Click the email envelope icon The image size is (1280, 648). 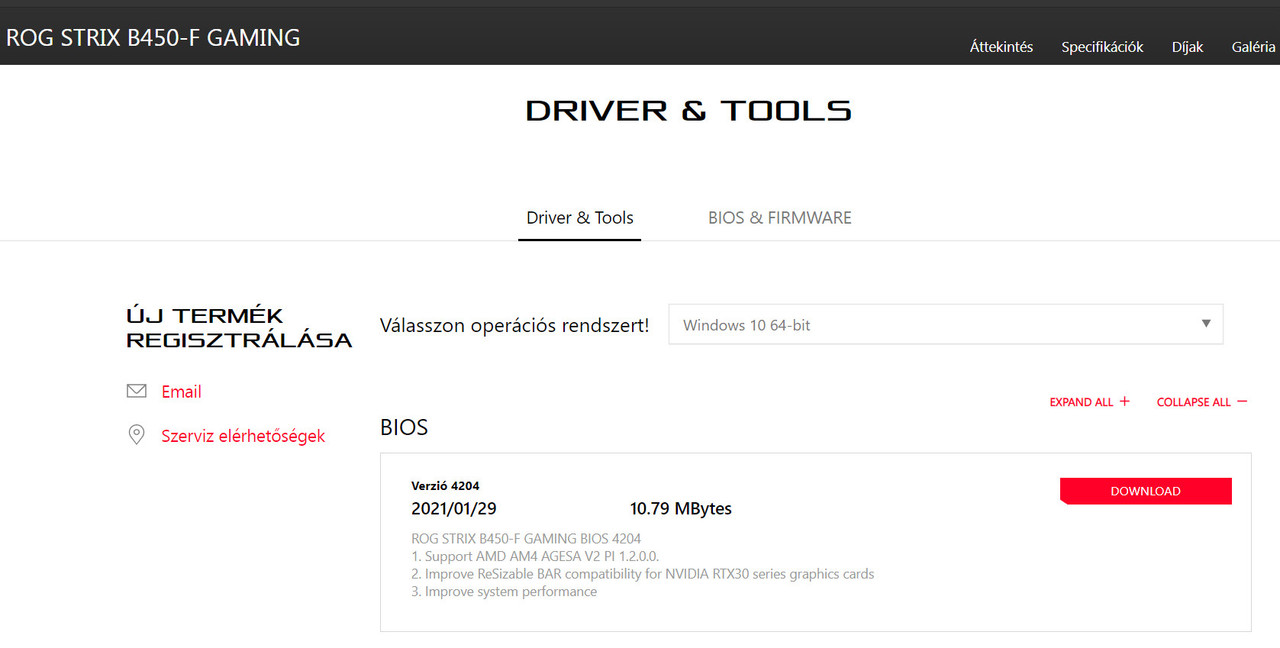click(x=137, y=391)
